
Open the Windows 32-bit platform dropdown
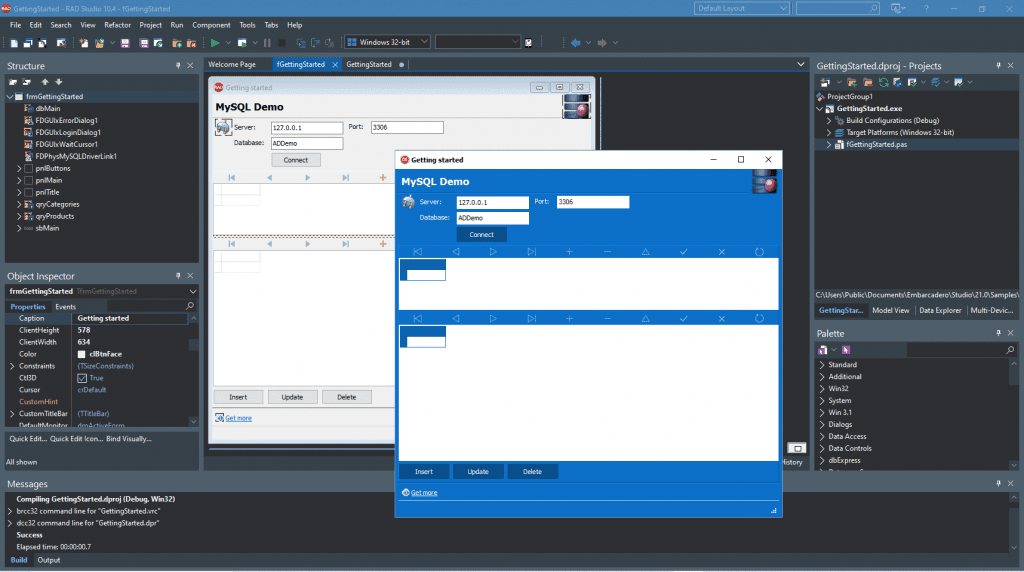387,42
